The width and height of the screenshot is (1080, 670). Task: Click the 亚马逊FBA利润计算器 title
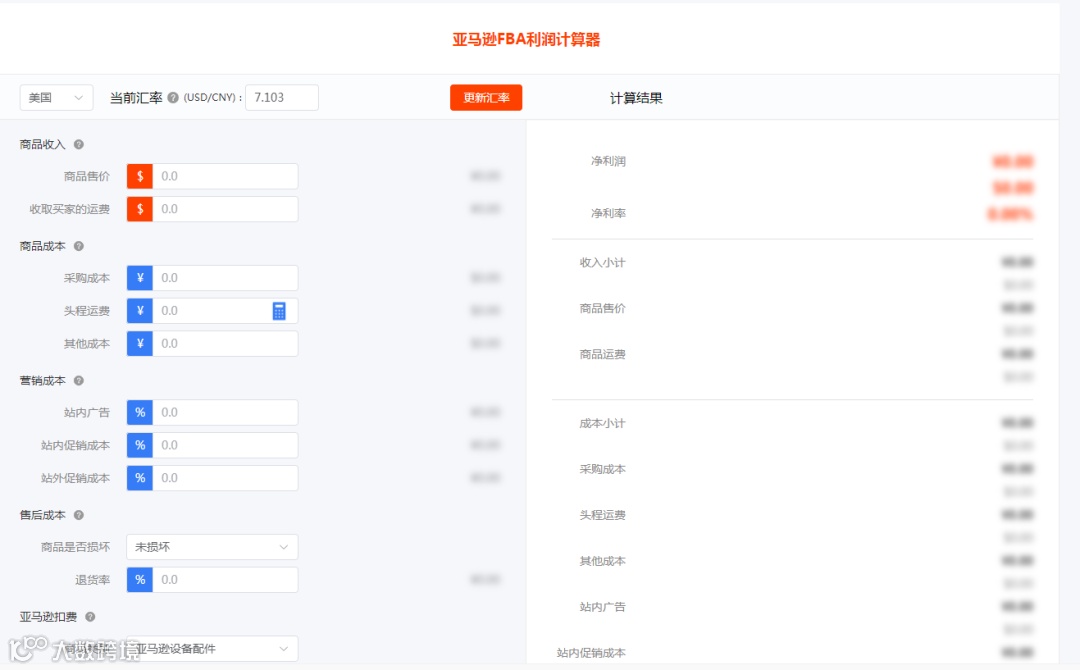(x=526, y=40)
